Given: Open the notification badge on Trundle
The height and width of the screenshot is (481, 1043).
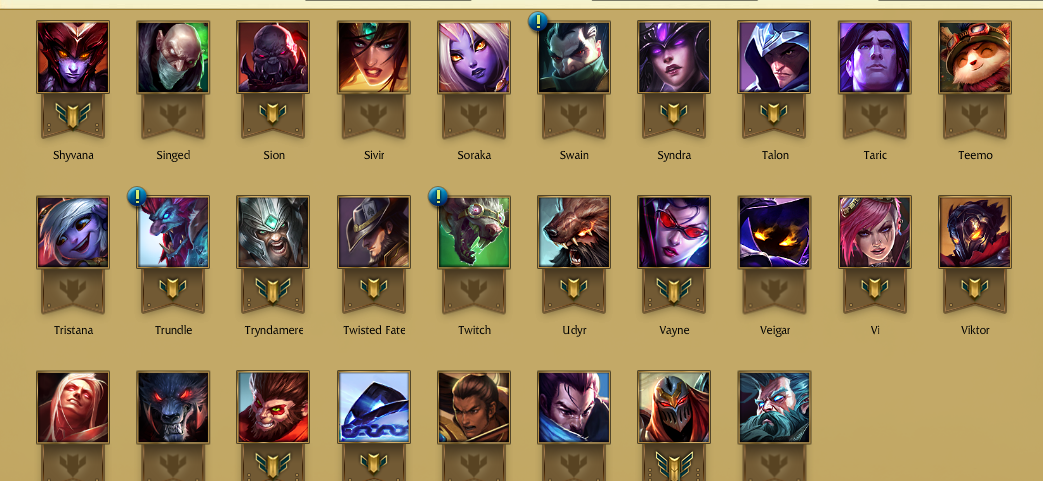Looking at the screenshot, I should click(x=137, y=196).
